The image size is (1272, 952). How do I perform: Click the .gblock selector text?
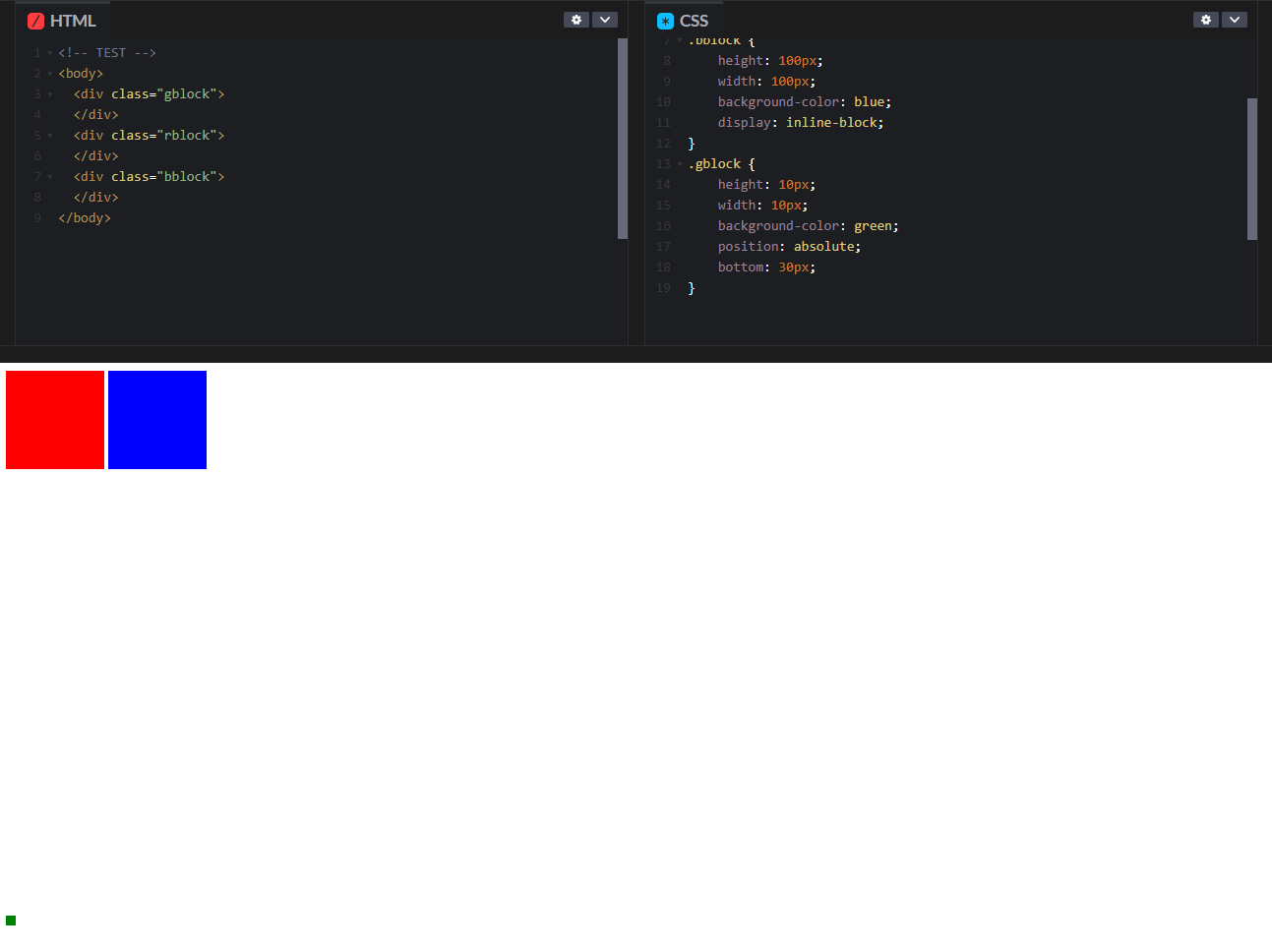click(x=714, y=164)
